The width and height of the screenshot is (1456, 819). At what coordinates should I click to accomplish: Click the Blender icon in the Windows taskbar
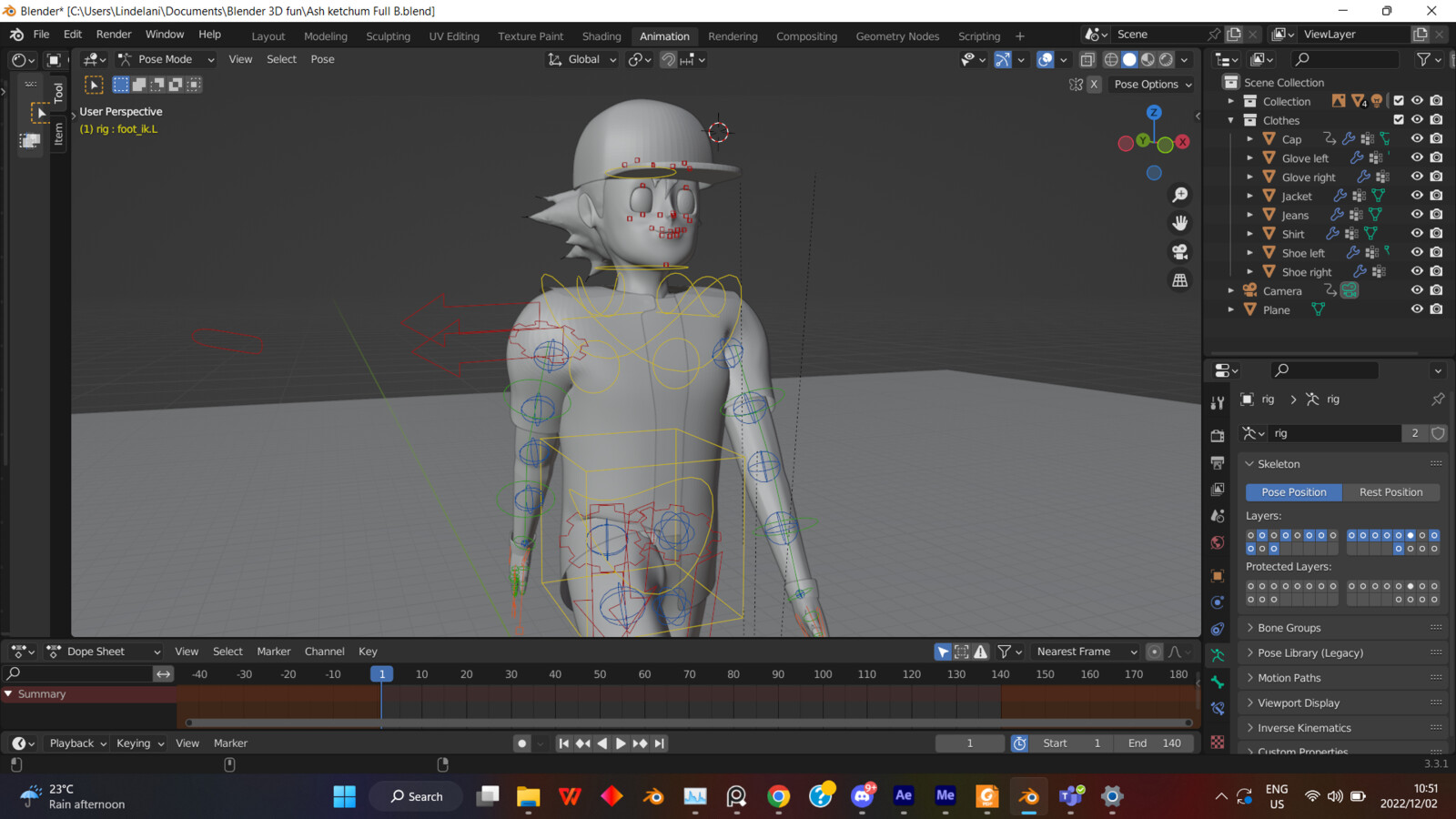[1028, 796]
